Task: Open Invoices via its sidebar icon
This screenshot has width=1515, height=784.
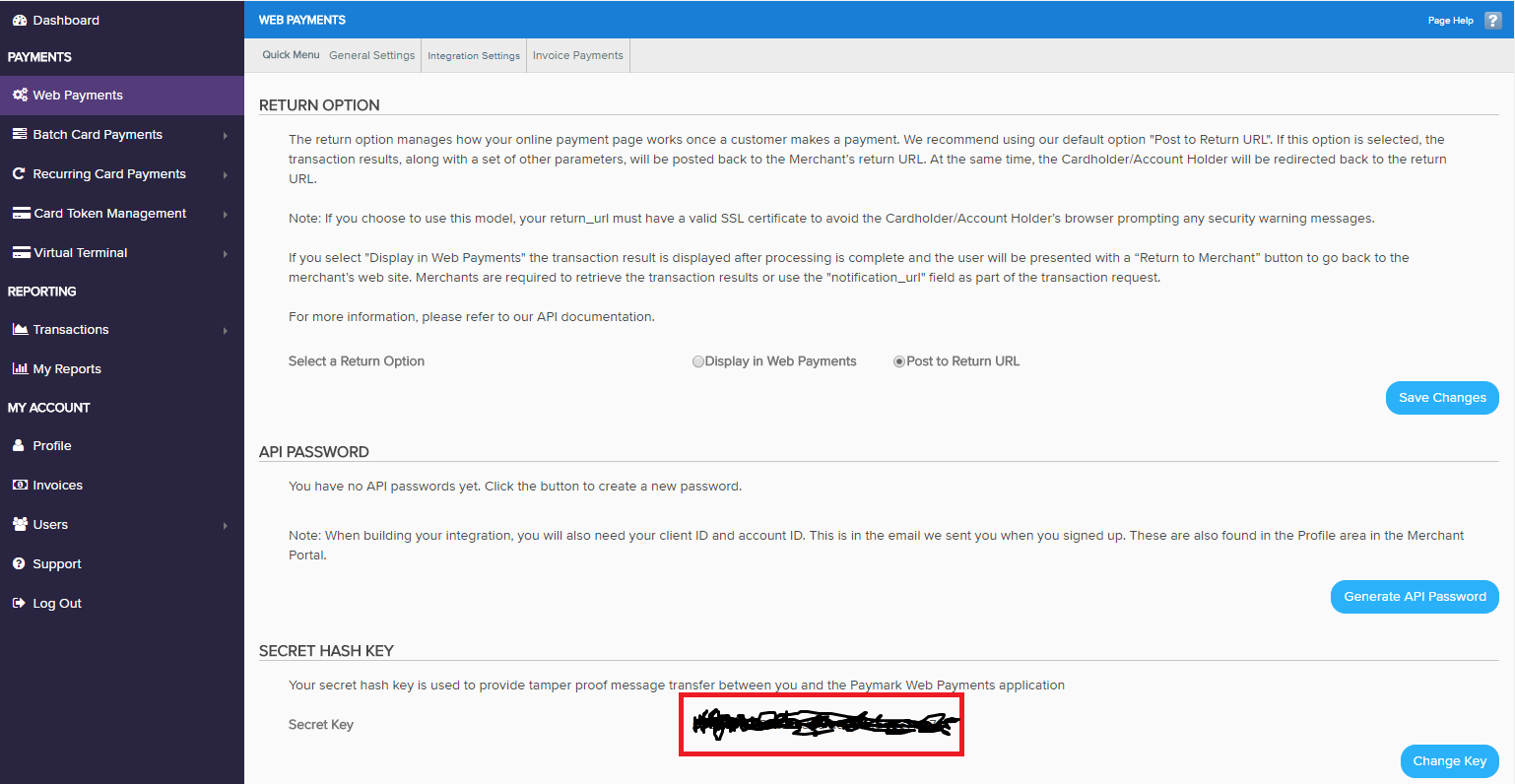Action: point(20,485)
